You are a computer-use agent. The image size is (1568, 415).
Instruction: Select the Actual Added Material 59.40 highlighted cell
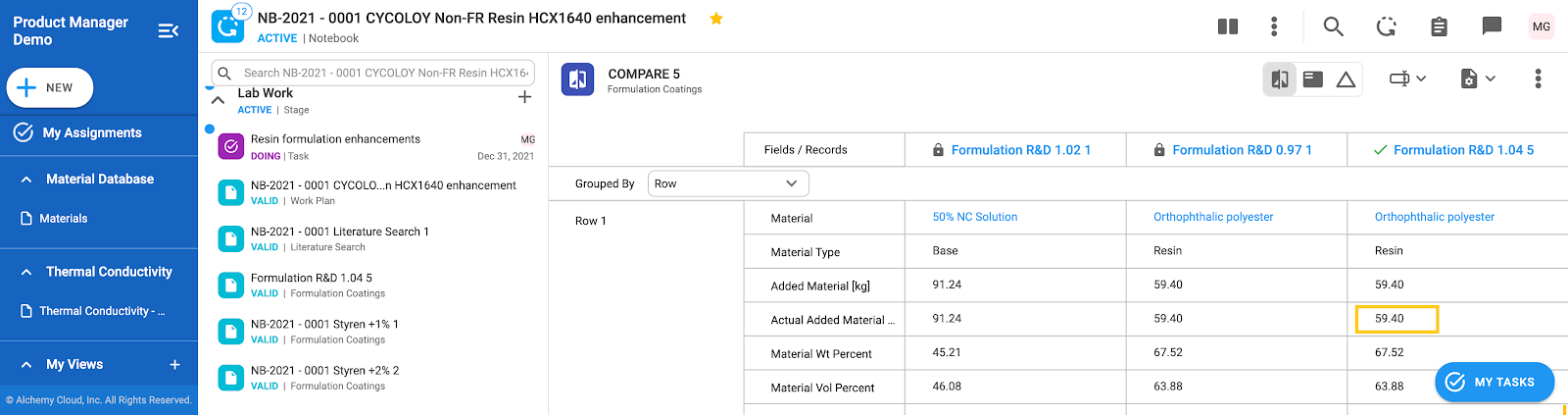[1396, 319]
